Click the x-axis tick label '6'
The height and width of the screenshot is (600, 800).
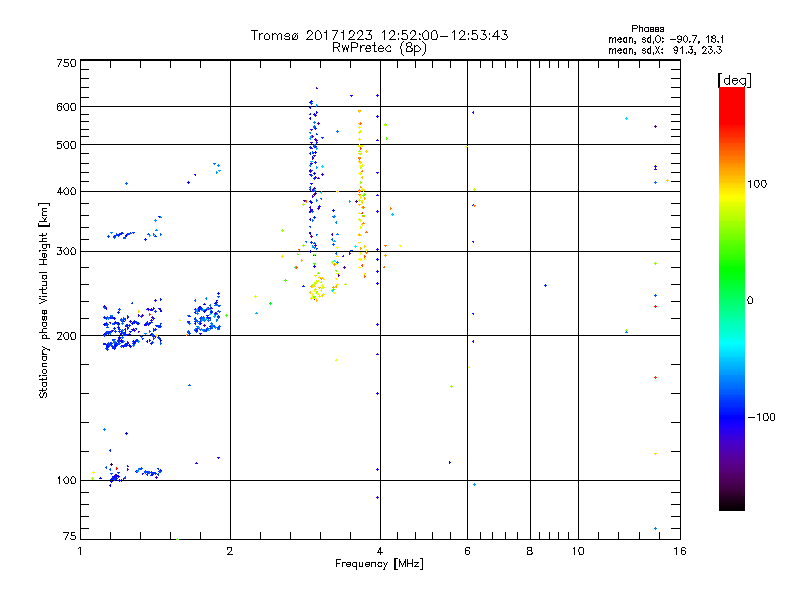pyautogui.click(x=467, y=551)
